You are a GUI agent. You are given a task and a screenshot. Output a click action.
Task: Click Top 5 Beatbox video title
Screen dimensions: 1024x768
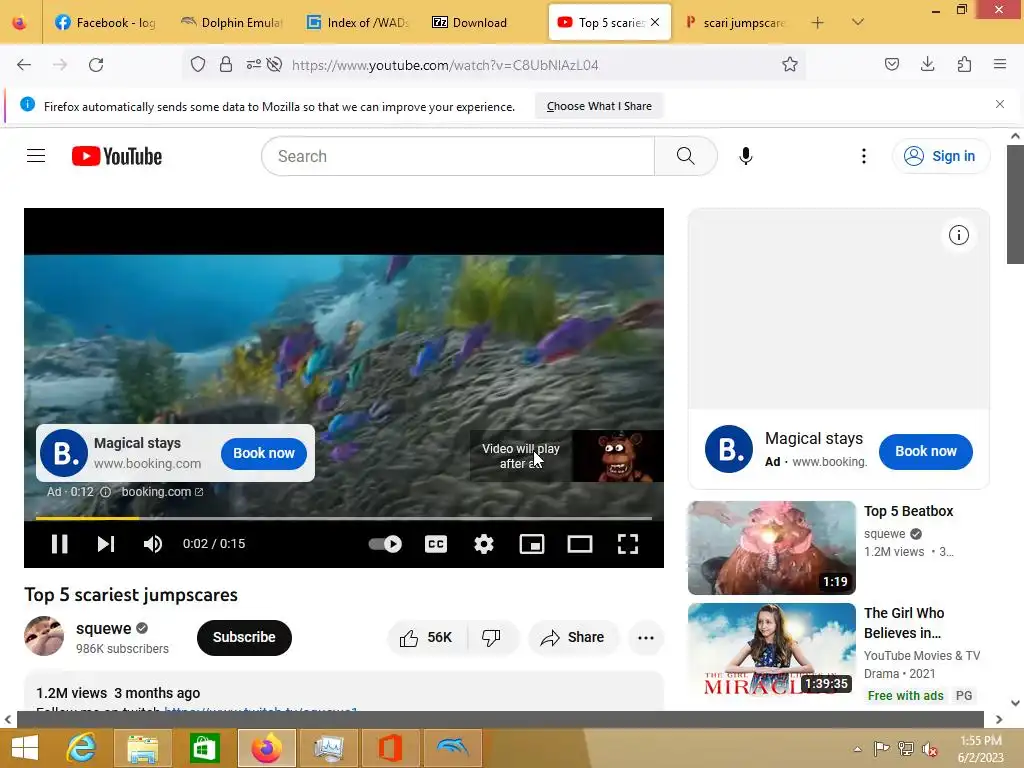pos(908,511)
